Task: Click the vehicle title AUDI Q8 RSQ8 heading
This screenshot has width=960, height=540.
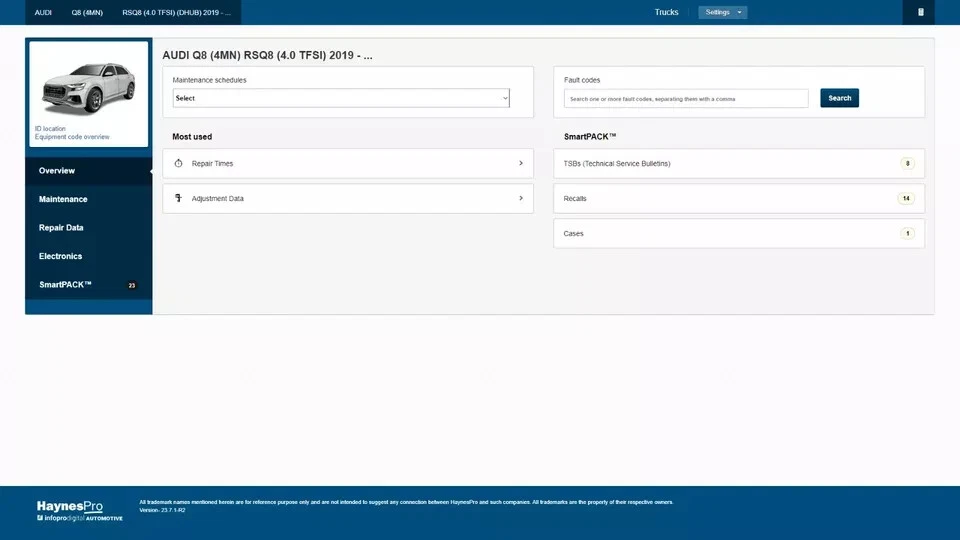Action: [267, 55]
